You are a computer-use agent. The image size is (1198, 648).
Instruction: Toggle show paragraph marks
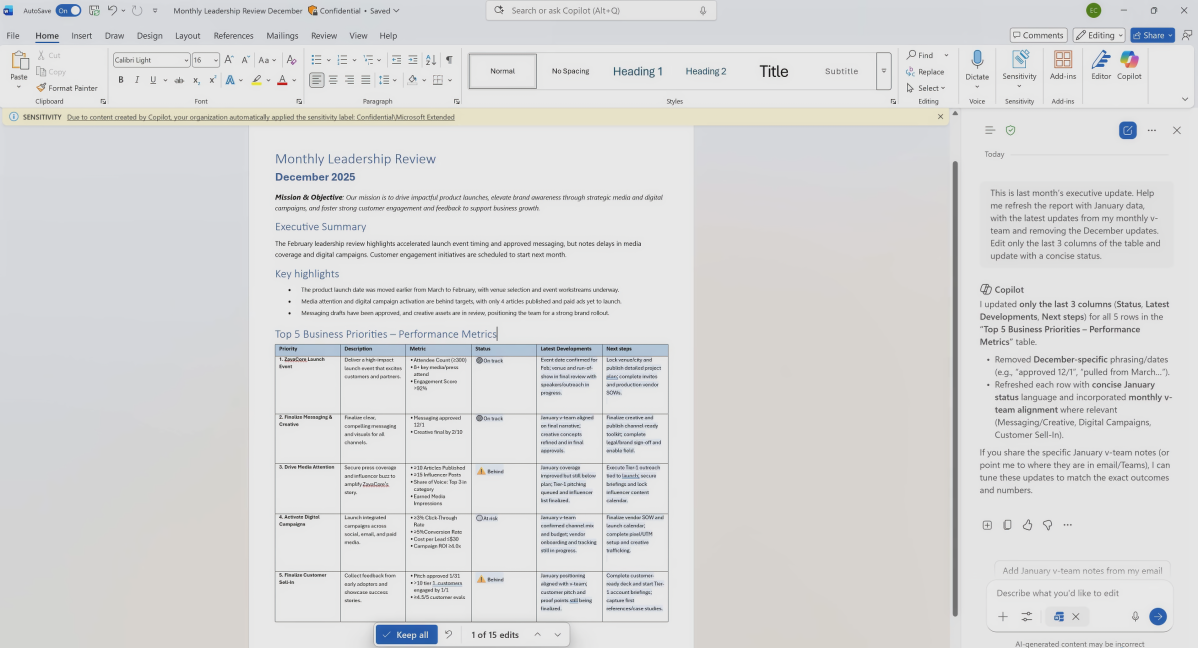449,60
